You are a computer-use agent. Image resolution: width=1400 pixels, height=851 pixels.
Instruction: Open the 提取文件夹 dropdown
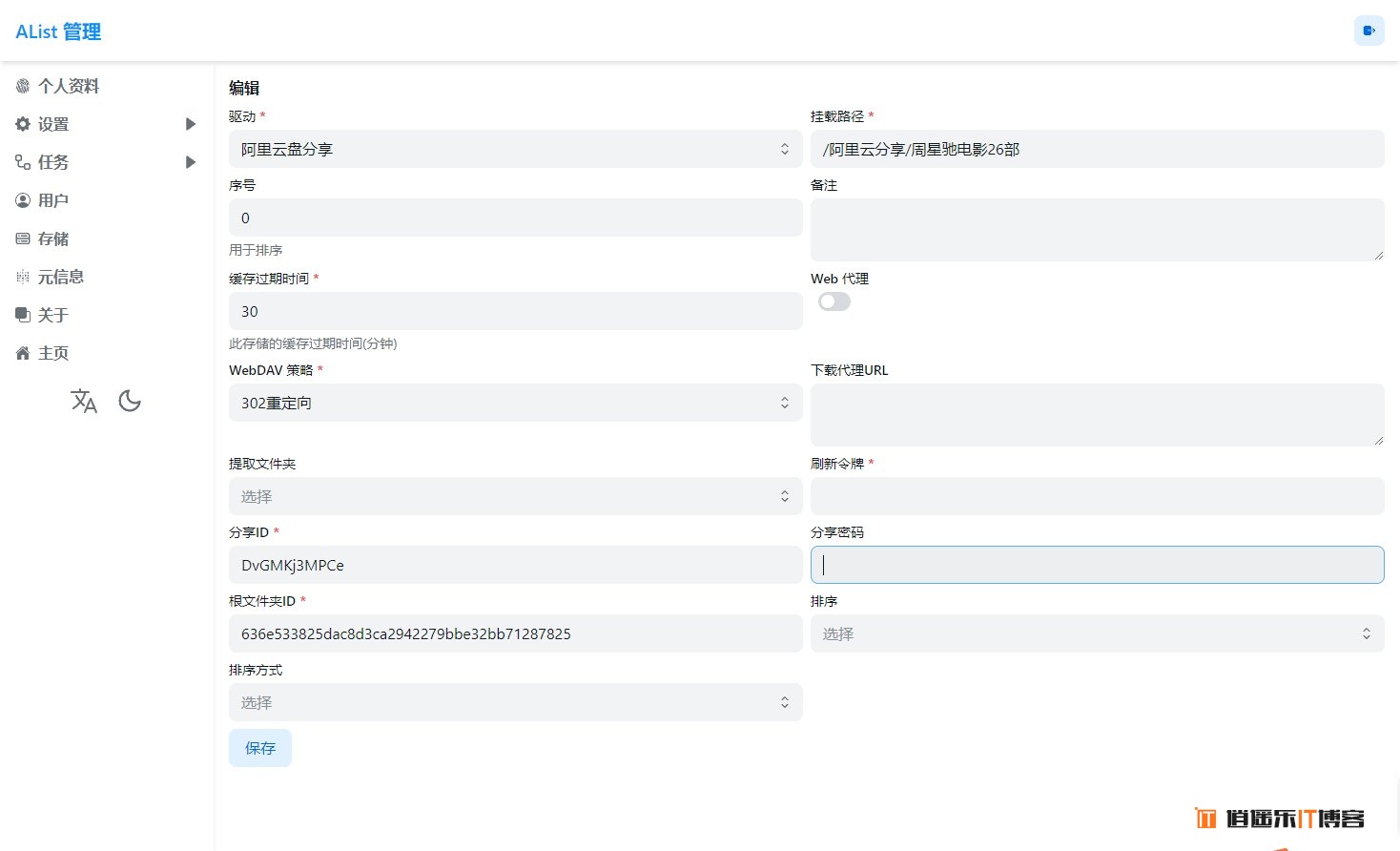[516, 496]
